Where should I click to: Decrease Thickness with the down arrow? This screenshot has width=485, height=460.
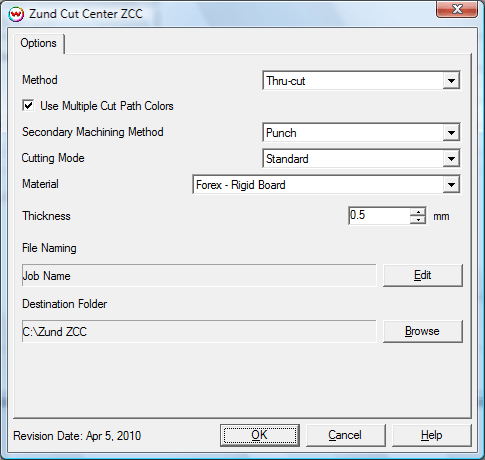coord(418,220)
